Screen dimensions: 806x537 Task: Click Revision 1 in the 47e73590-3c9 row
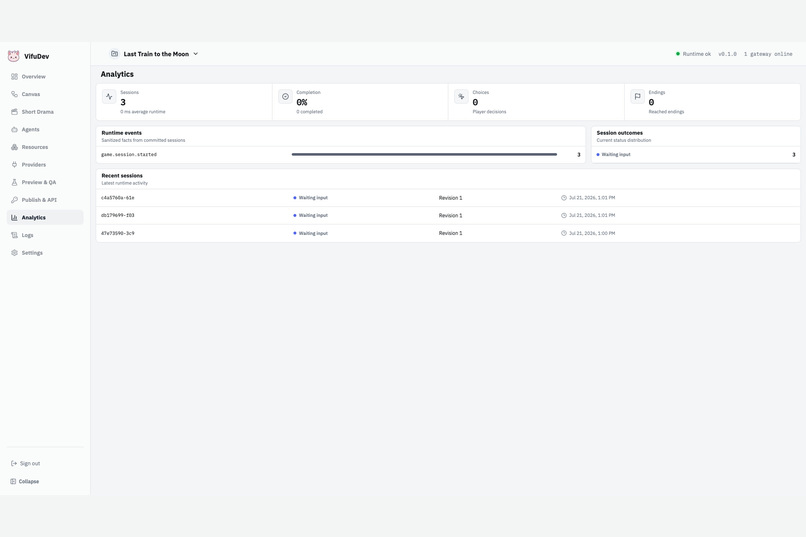(x=450, y=233)
